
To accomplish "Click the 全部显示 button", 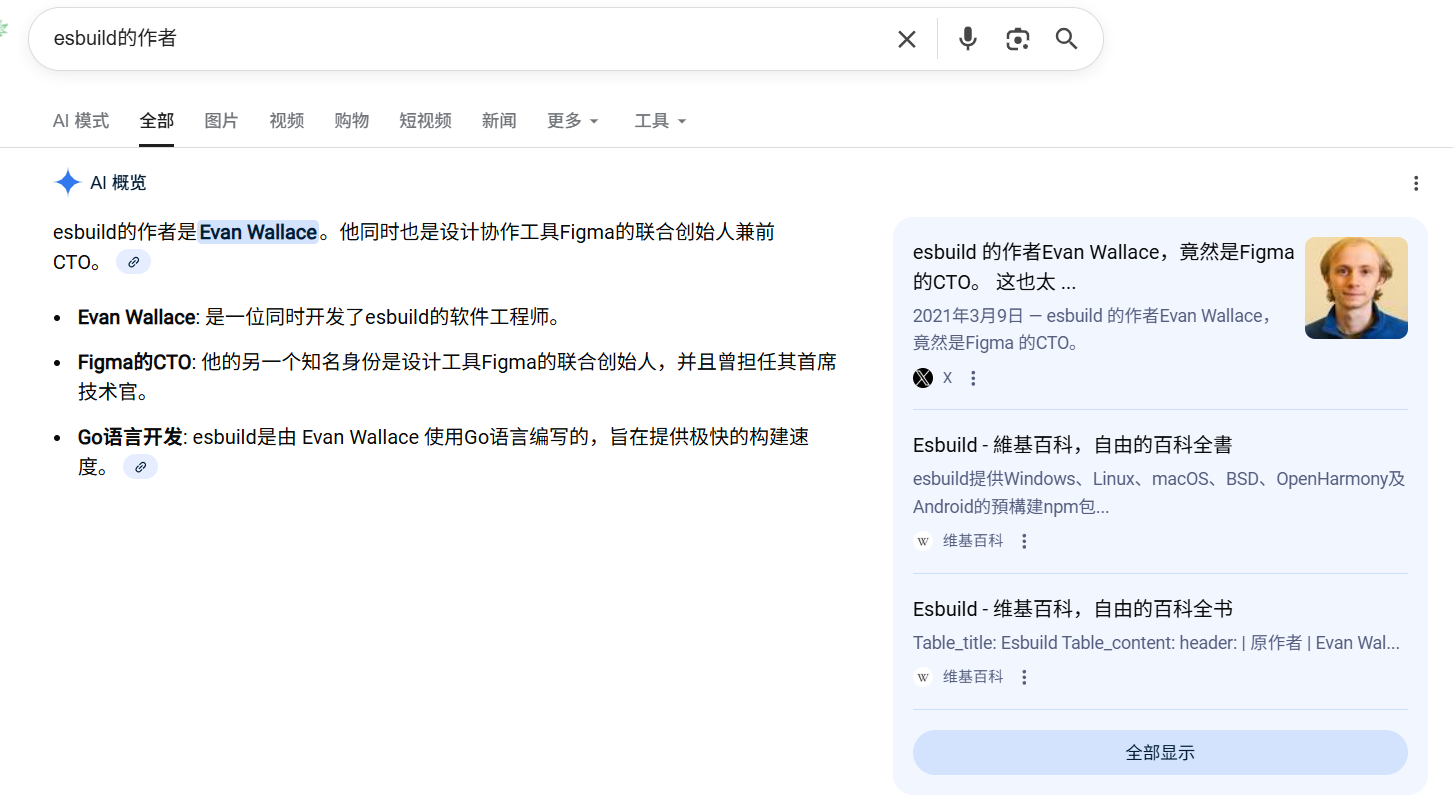I will tap(1159, 752).
